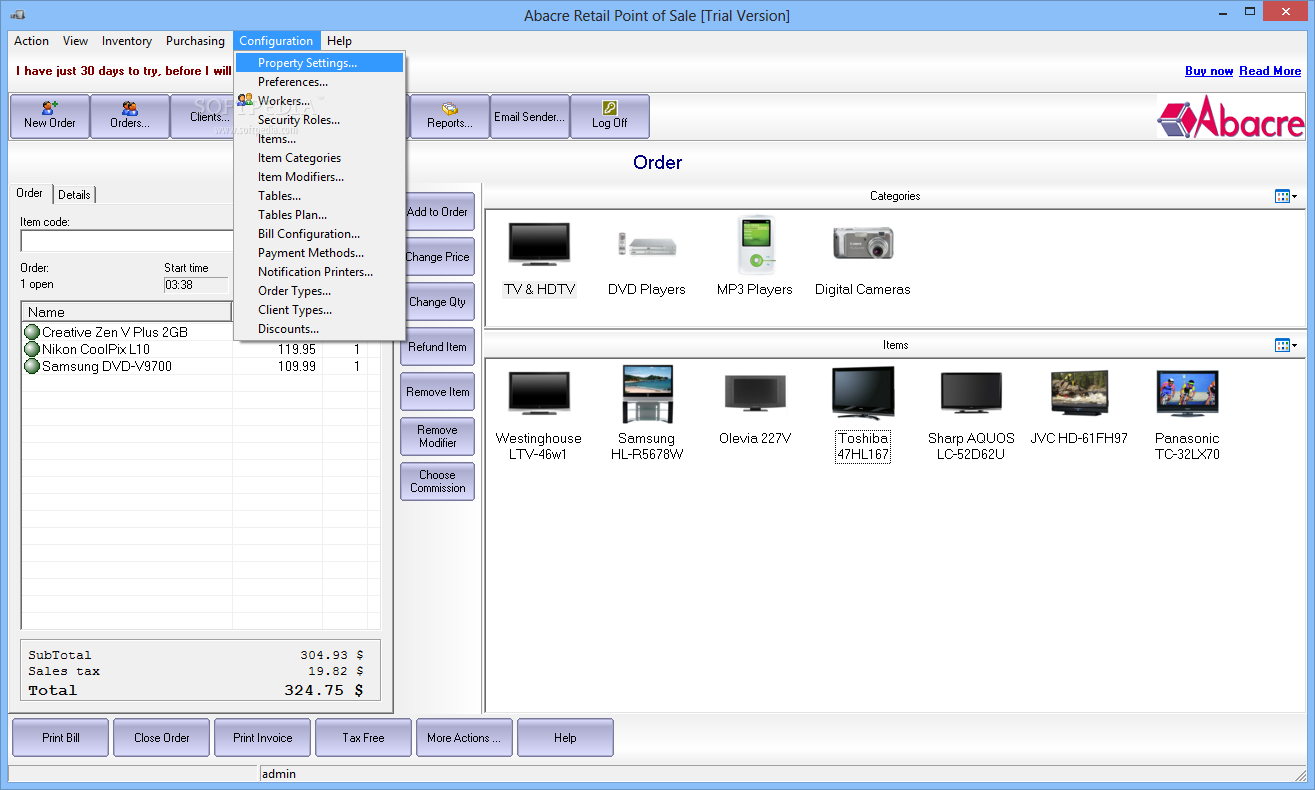Open the Email Sender toolbar button

pos(530,116)
